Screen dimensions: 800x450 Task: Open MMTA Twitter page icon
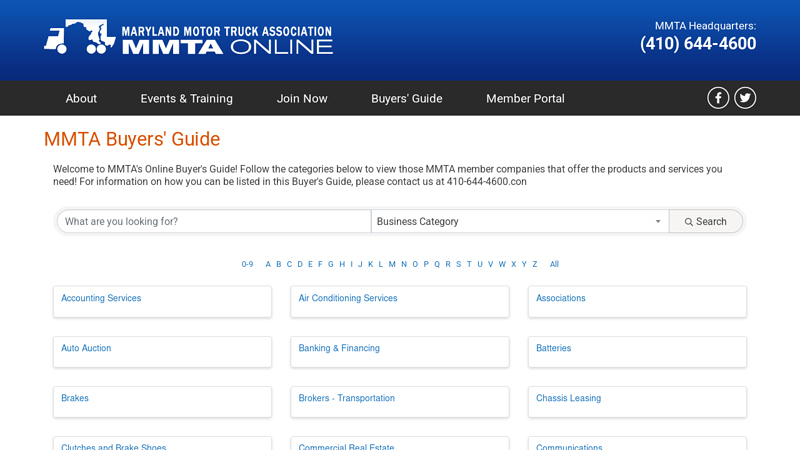(x=745, y=98)
